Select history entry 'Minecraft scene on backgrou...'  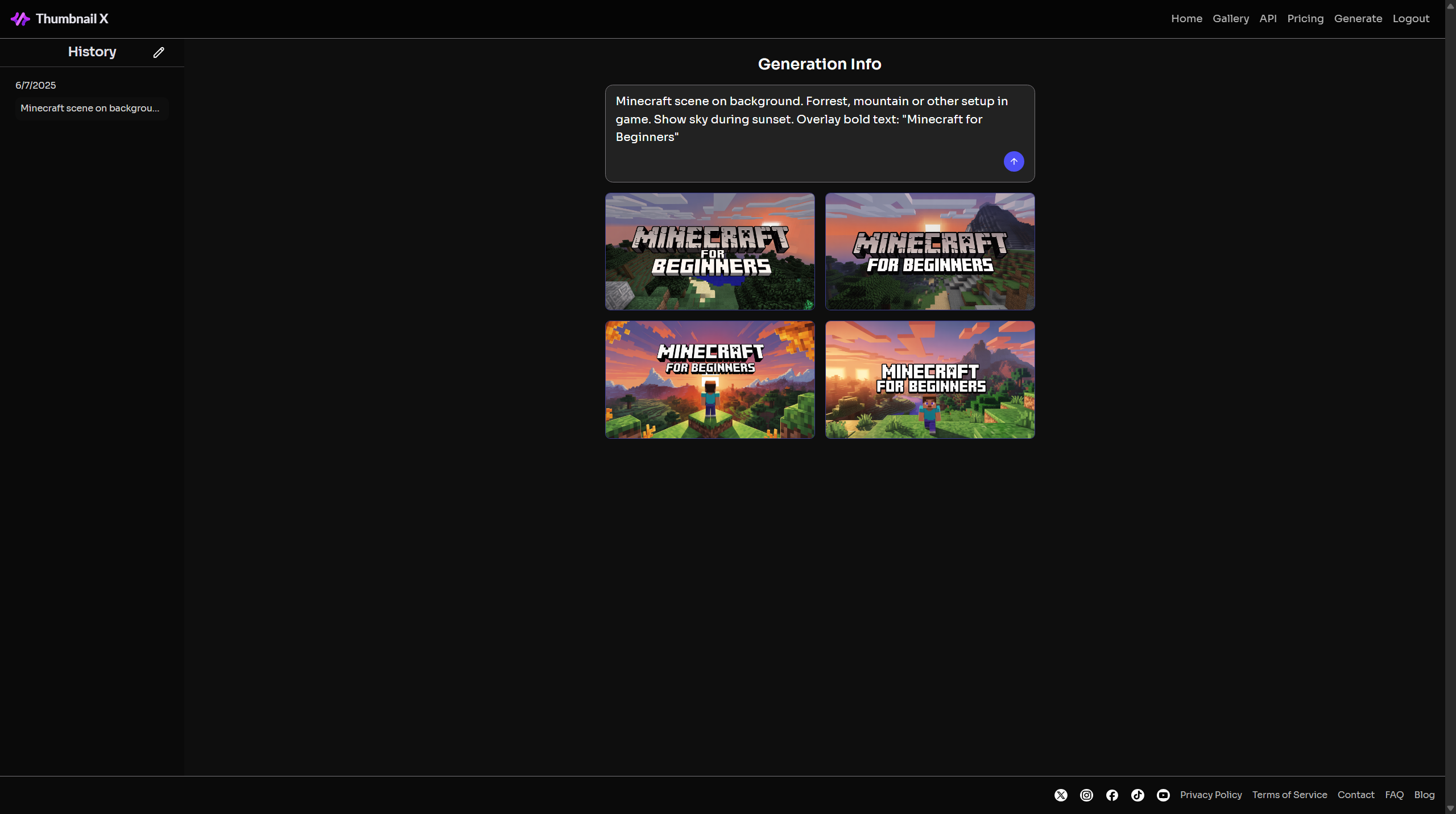click(x=92, y=108)
